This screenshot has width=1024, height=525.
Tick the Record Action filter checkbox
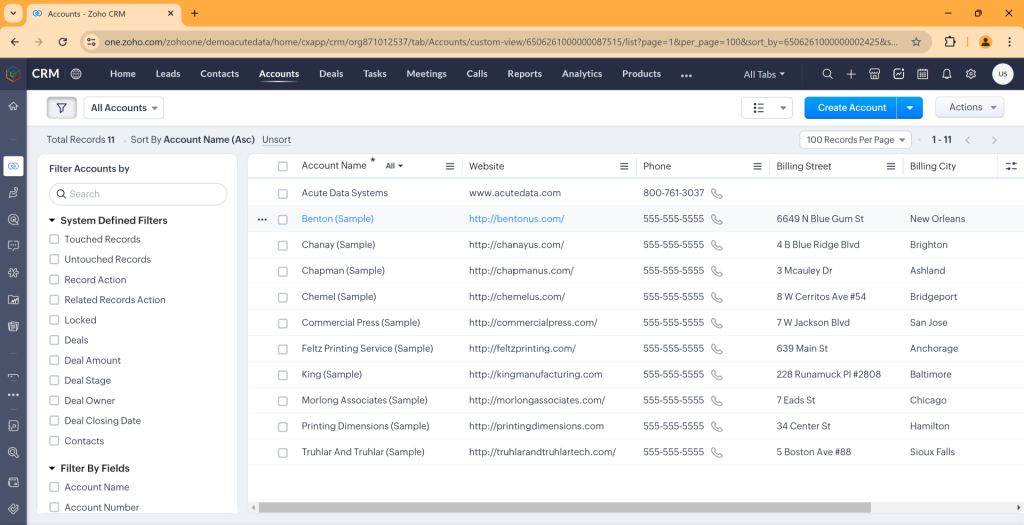pyautogui.click(x=54, y=279)
